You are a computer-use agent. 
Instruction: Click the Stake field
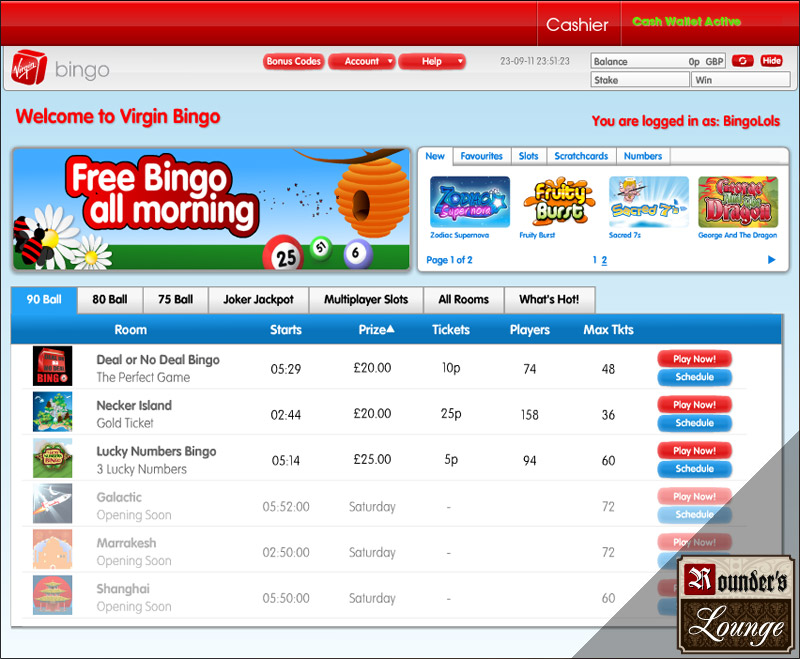tap(640, 80)
